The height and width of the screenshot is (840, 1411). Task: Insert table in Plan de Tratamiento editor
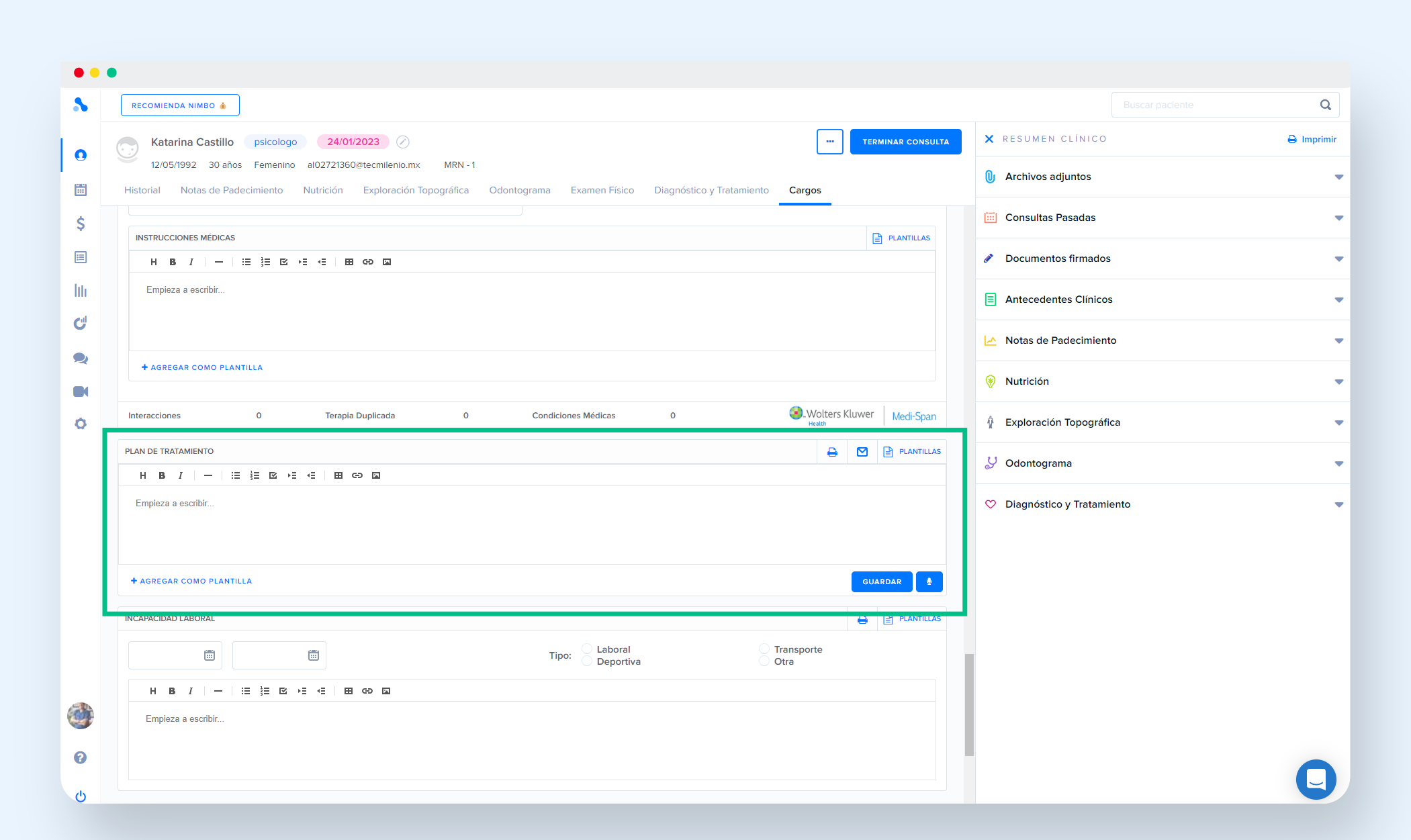point(338,475)
